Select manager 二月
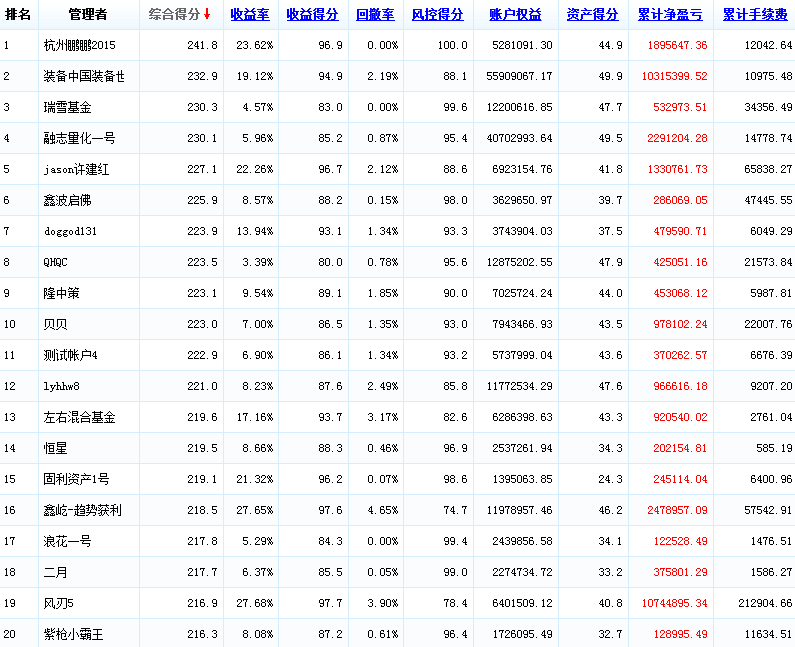 [55, 572]
